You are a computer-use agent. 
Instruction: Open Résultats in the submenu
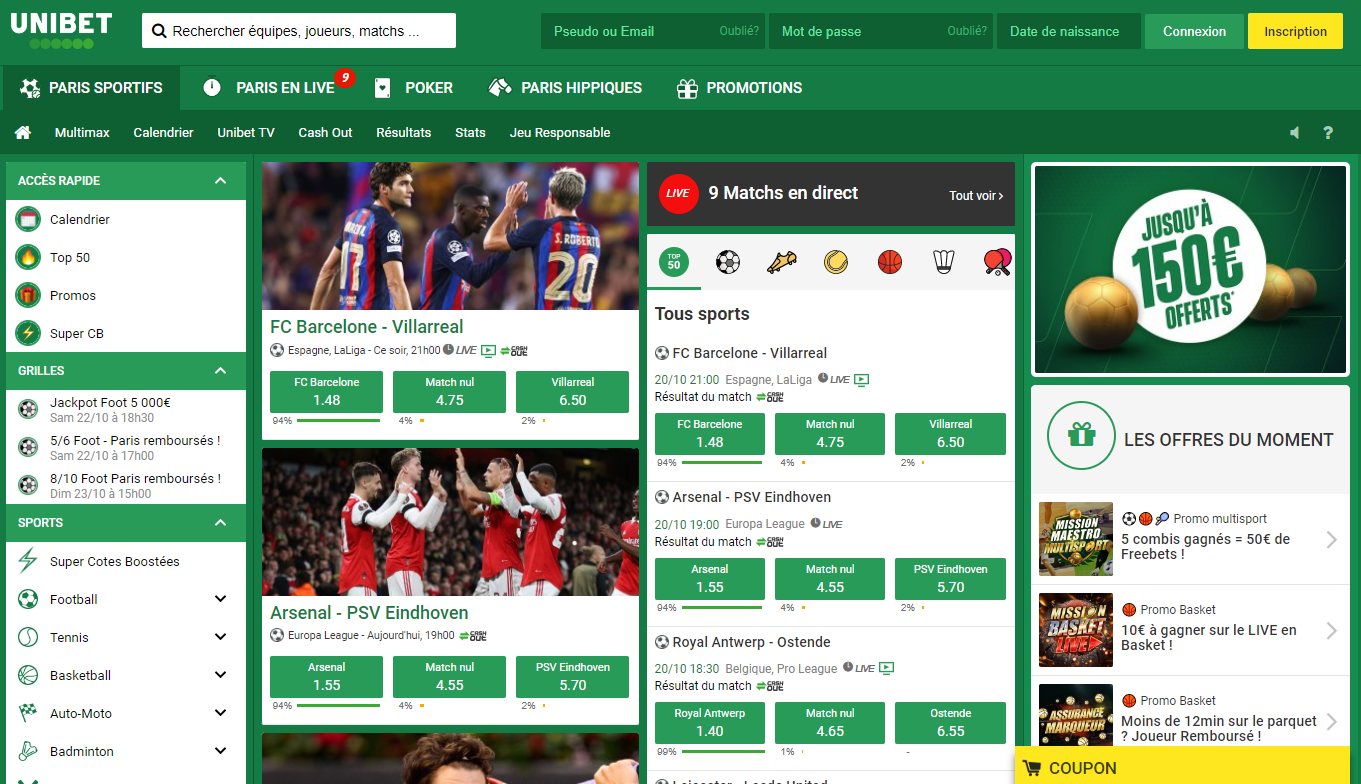point(403,132)
